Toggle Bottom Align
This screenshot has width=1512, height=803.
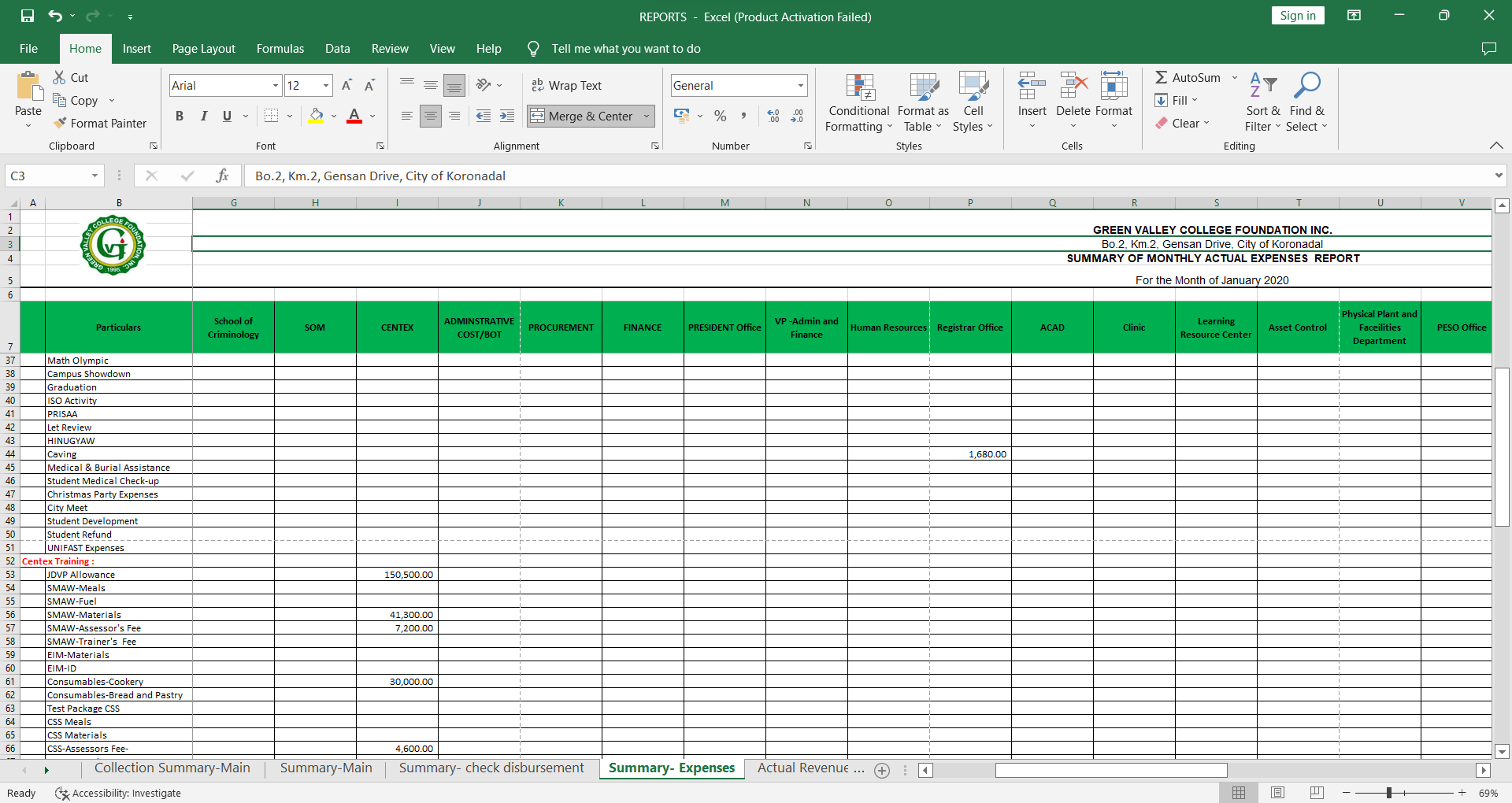pos(454,85)
